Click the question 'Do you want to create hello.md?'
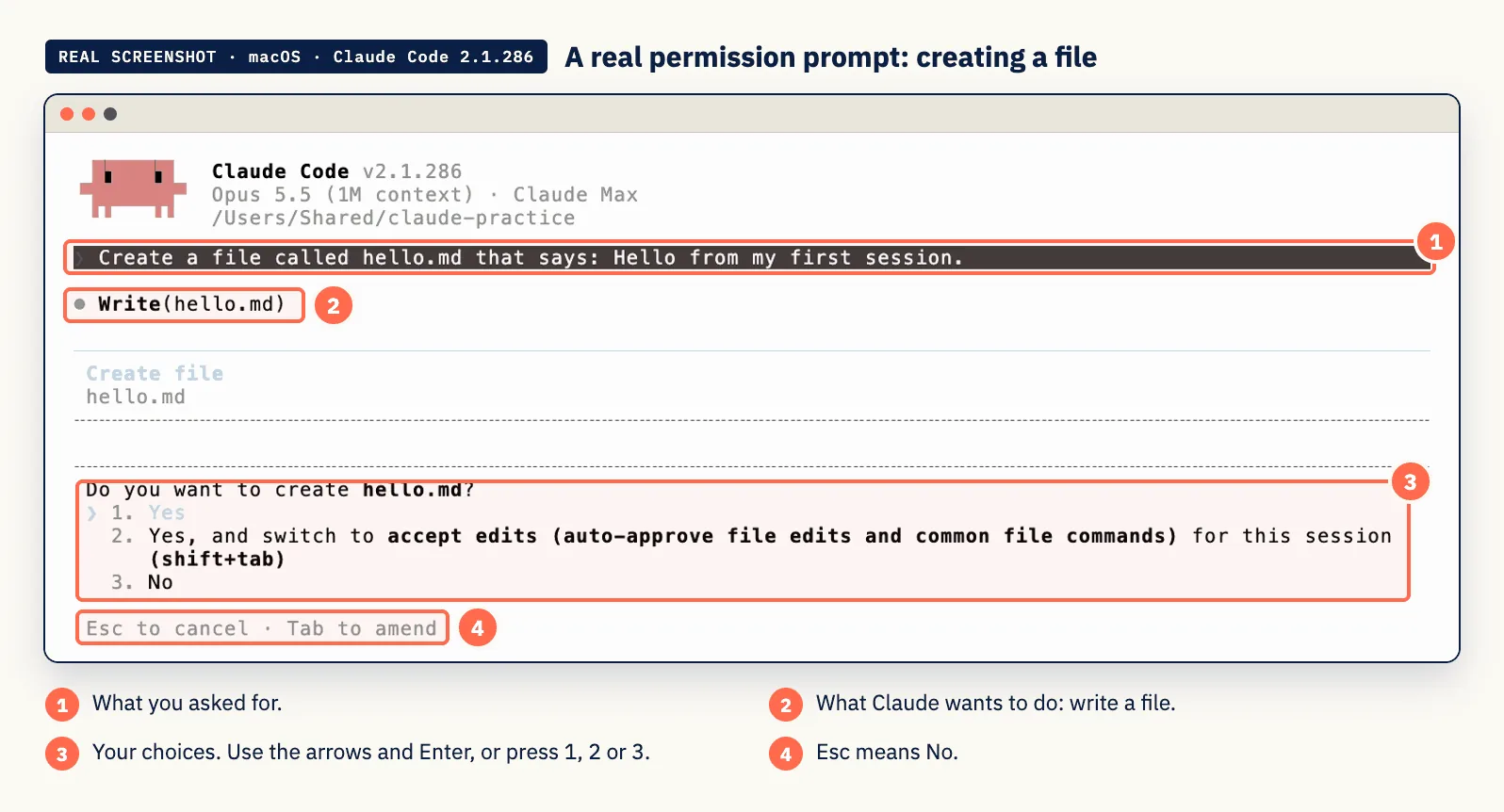Viewport: 1504px width, 812px height. tap(280, 490)
